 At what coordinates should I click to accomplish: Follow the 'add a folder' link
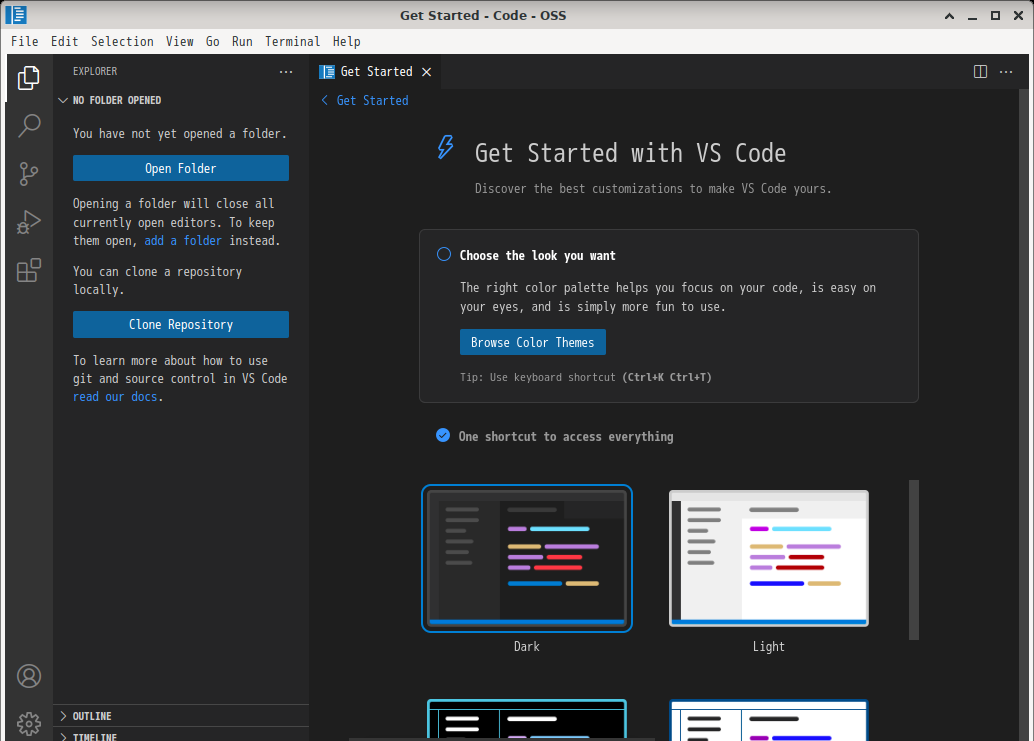click(183, 241)
